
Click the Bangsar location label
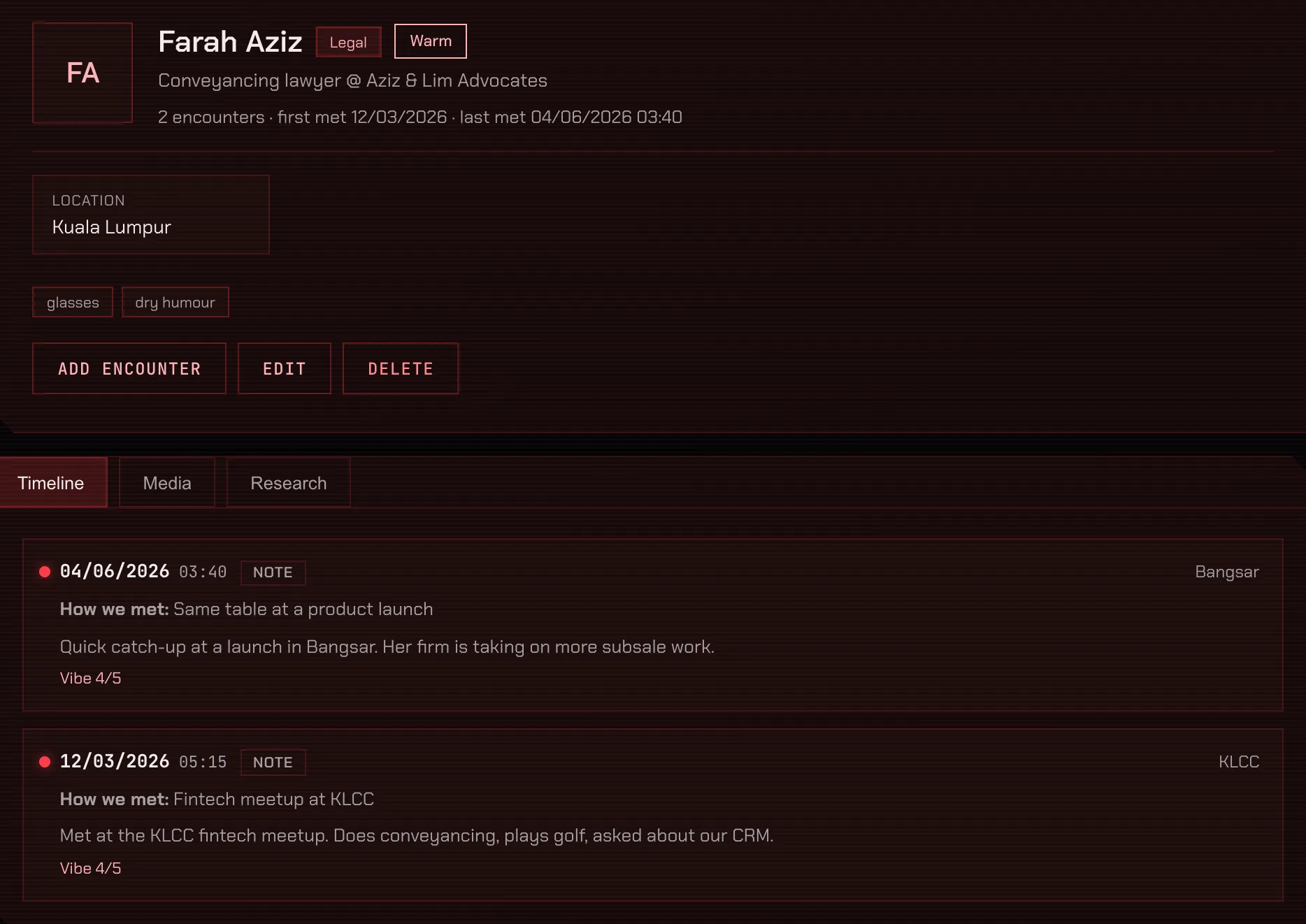tap(1227, 572)
